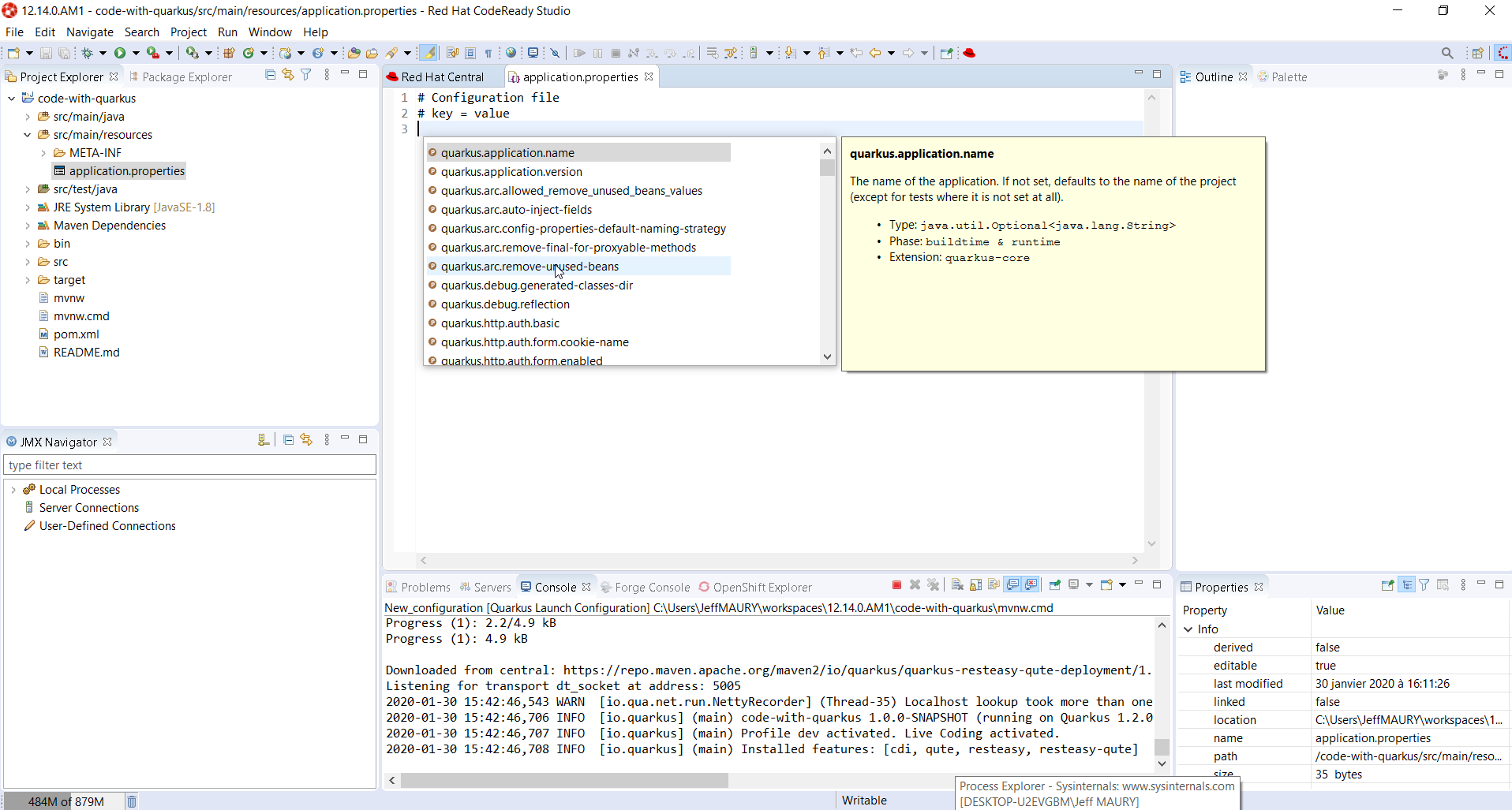Toggle Scroll Lock in Console view

(x=976, y=584)
